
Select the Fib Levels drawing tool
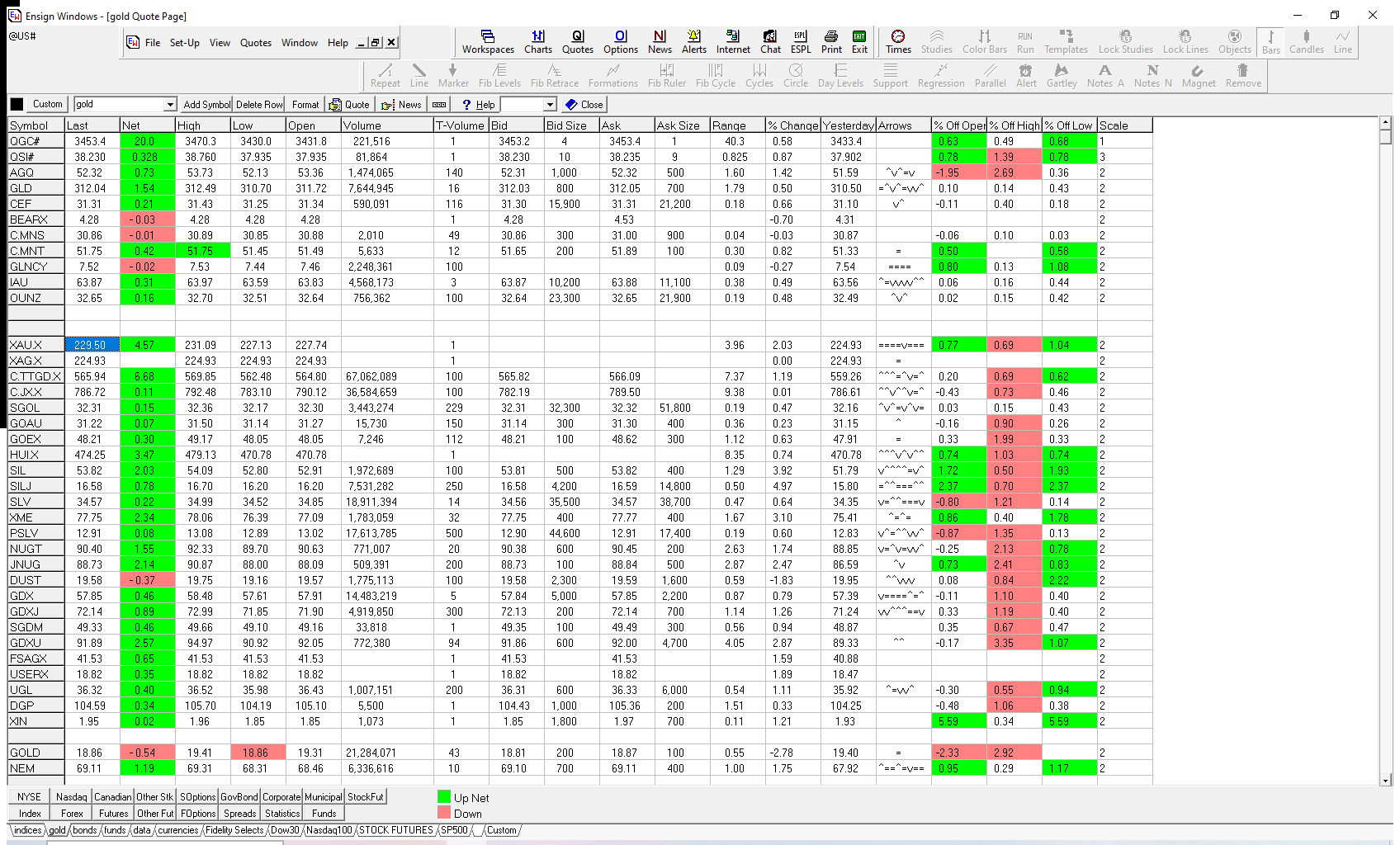click(x=499, y=76)
